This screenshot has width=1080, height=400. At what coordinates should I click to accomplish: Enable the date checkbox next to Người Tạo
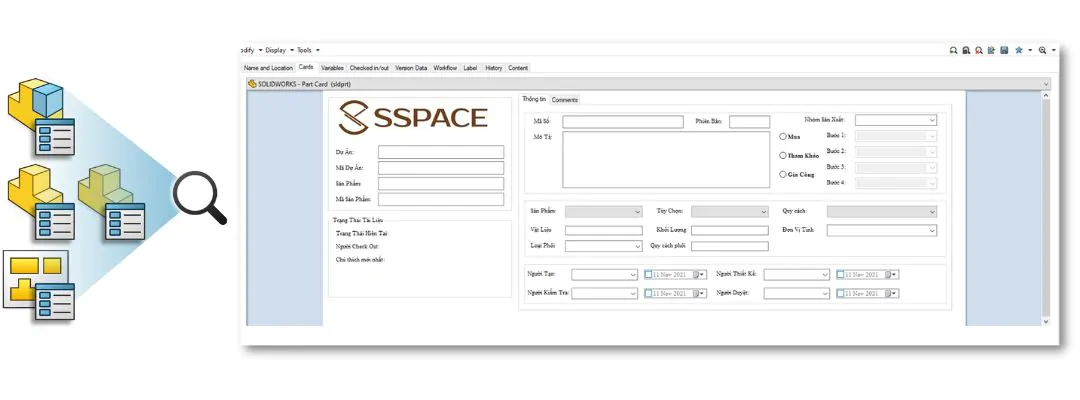(x=648, y=274)
